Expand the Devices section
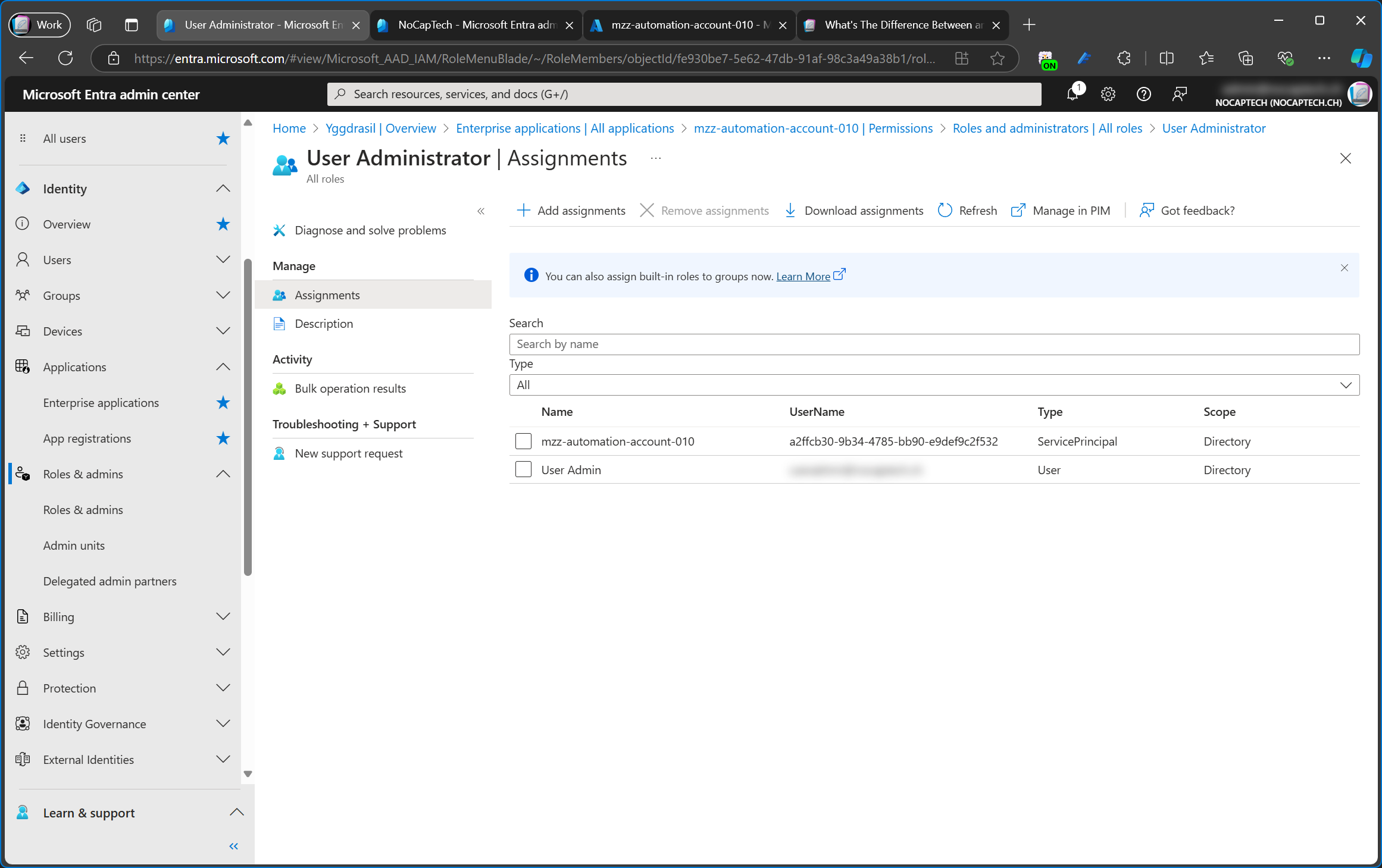Viewport: 1382px width, 868px height. point(223,331)
